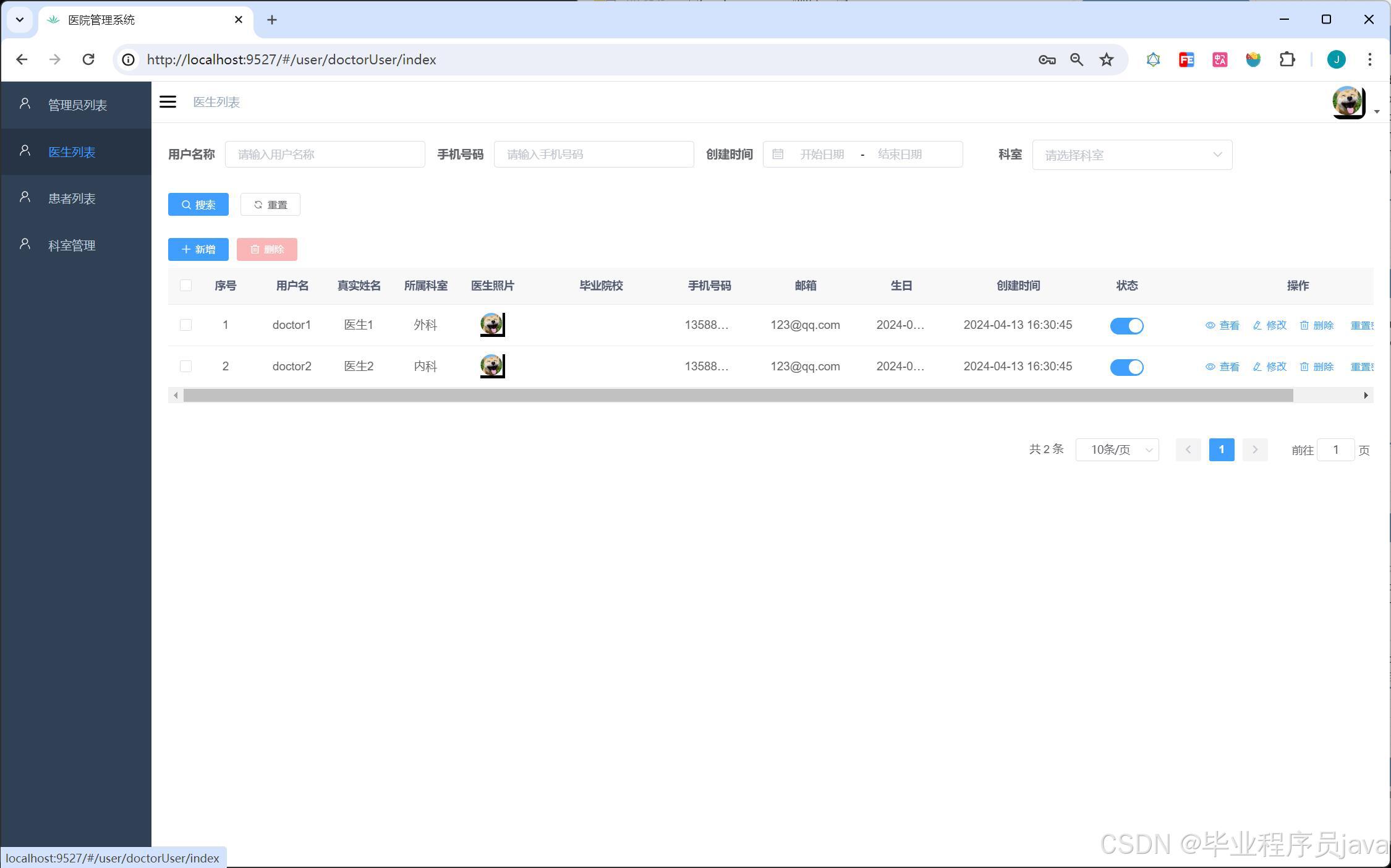Click the table horizontal scrollbar thumb
1391x868 pixels.
pos(738,395)
